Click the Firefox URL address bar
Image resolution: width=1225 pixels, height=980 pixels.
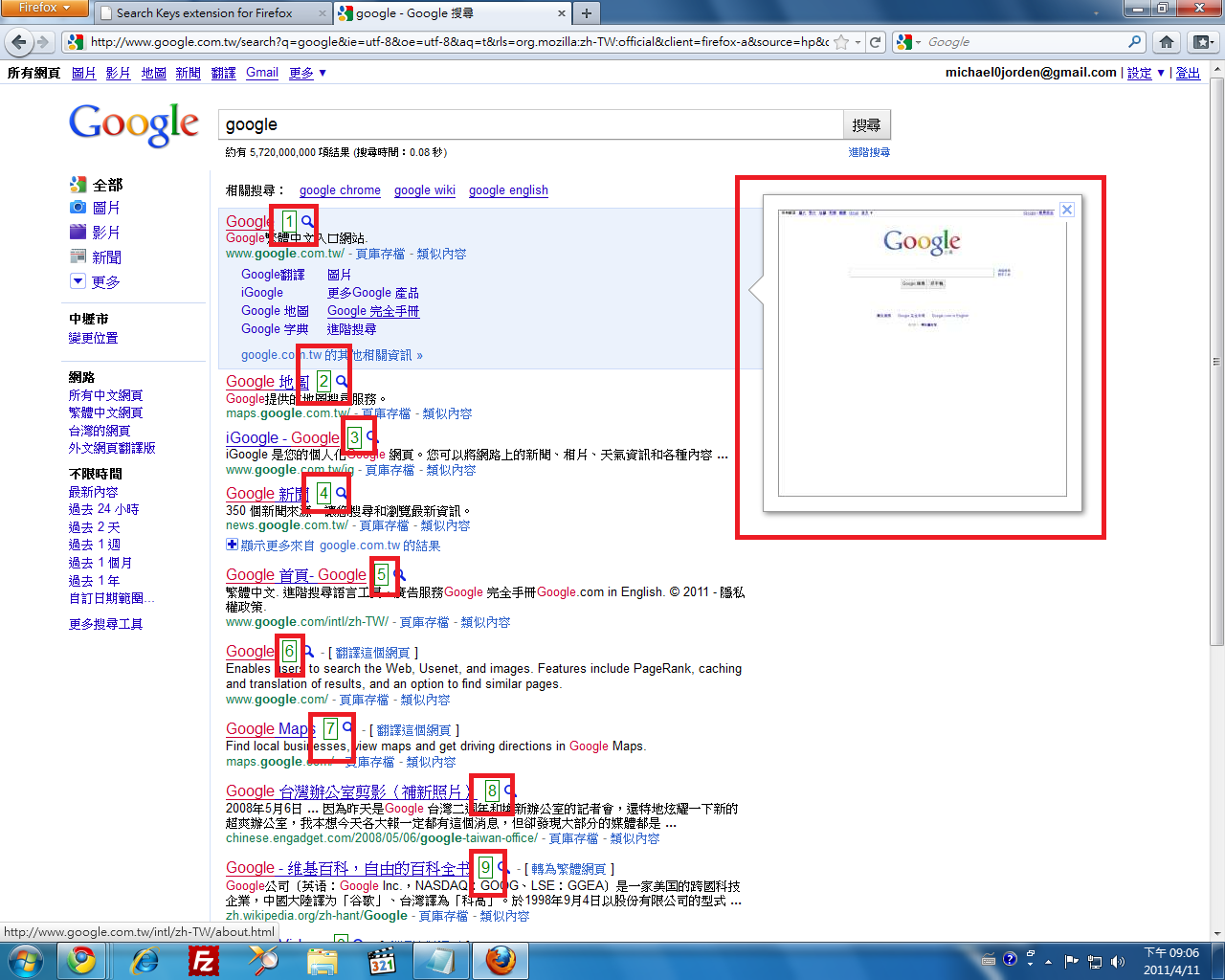click(x=459, y=42)
